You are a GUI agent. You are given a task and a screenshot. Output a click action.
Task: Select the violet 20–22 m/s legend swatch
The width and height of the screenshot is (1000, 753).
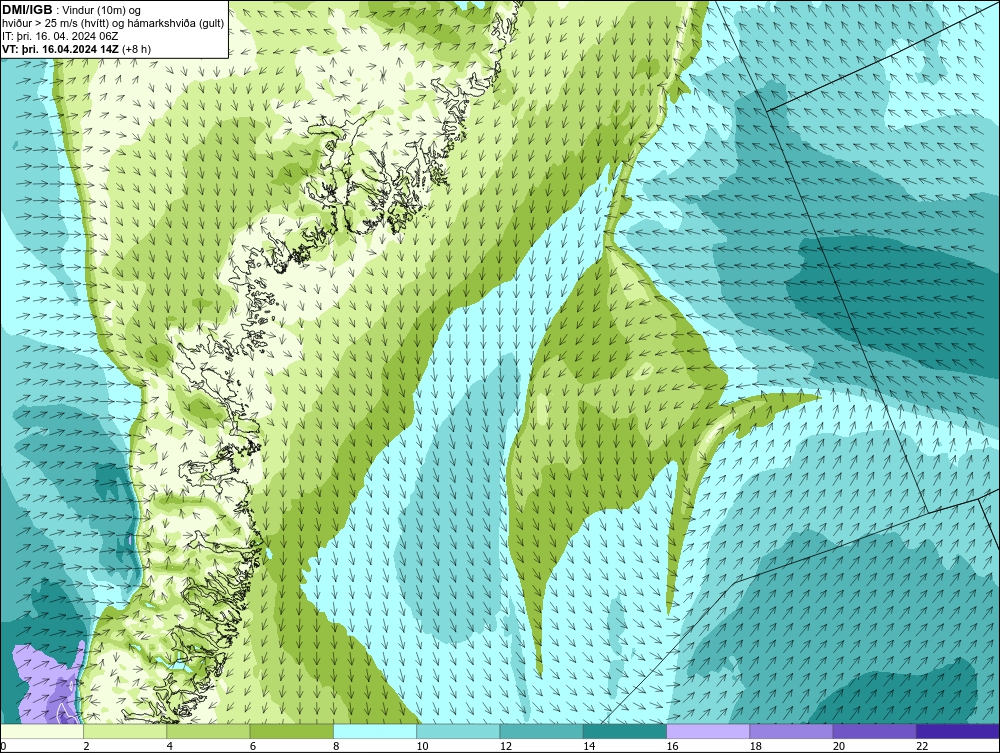[875, 731]
